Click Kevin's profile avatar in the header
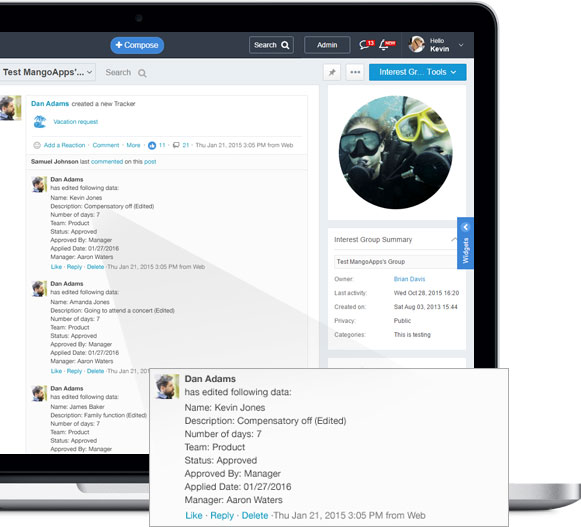 click(416, 44)
